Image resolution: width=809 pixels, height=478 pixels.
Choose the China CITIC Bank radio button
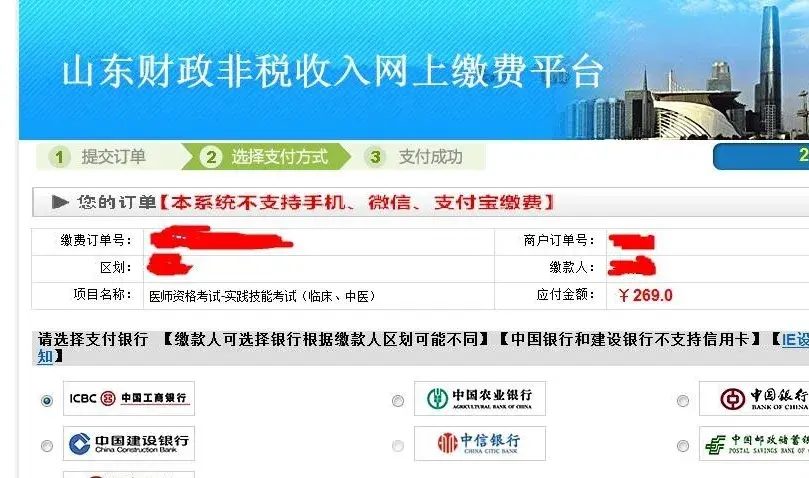tap(398, 445)
